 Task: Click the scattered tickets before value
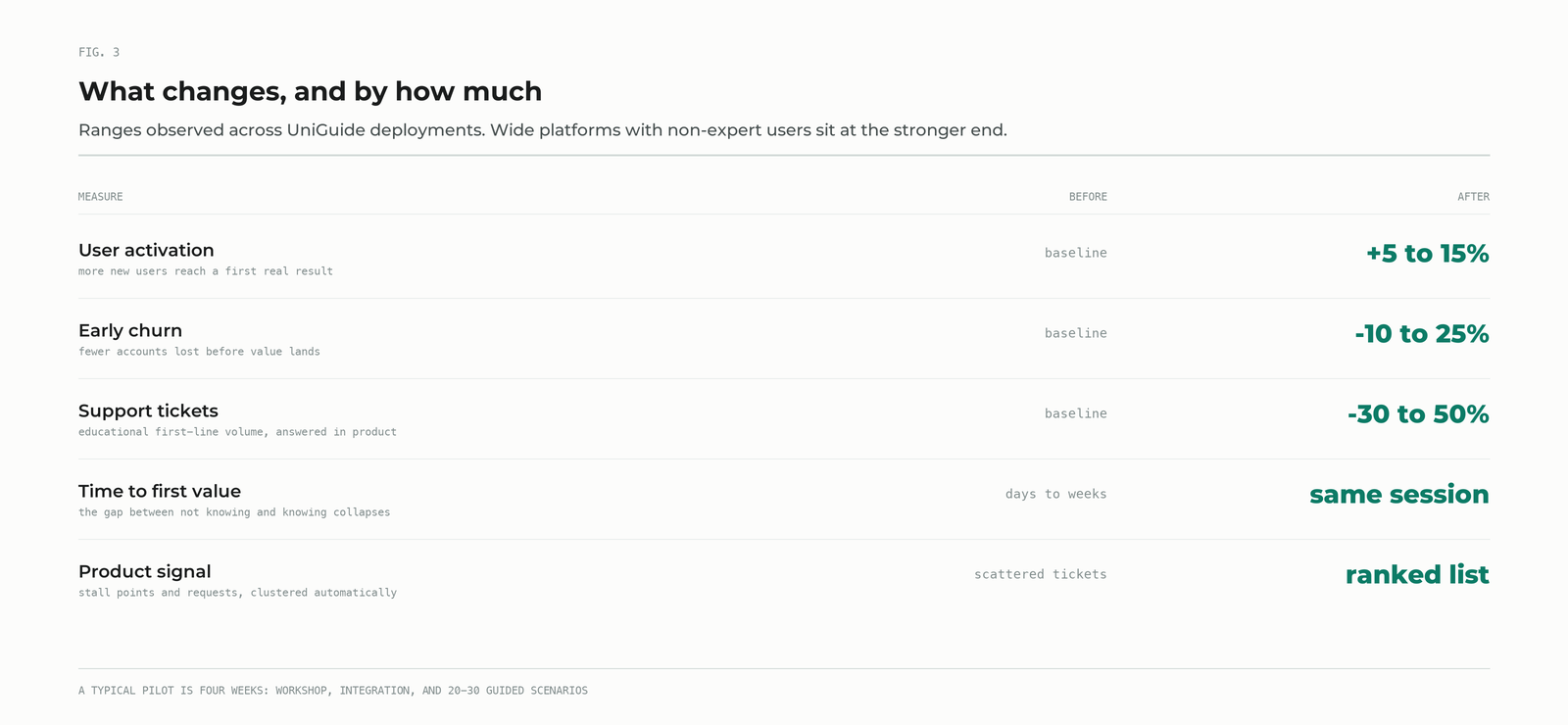tap(1041, 574)
